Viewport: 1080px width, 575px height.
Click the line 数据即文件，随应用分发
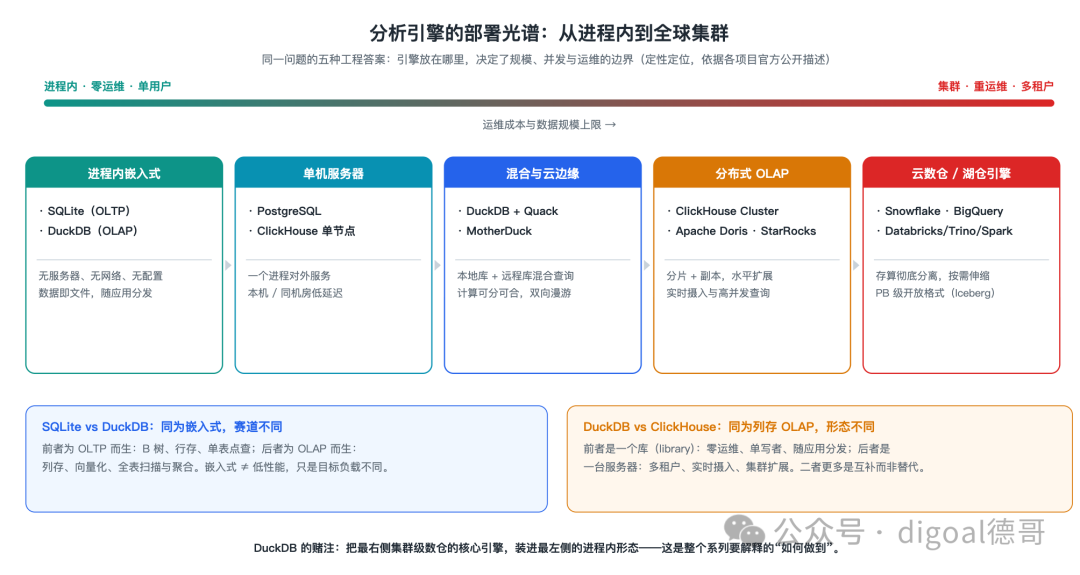point(96,293)
